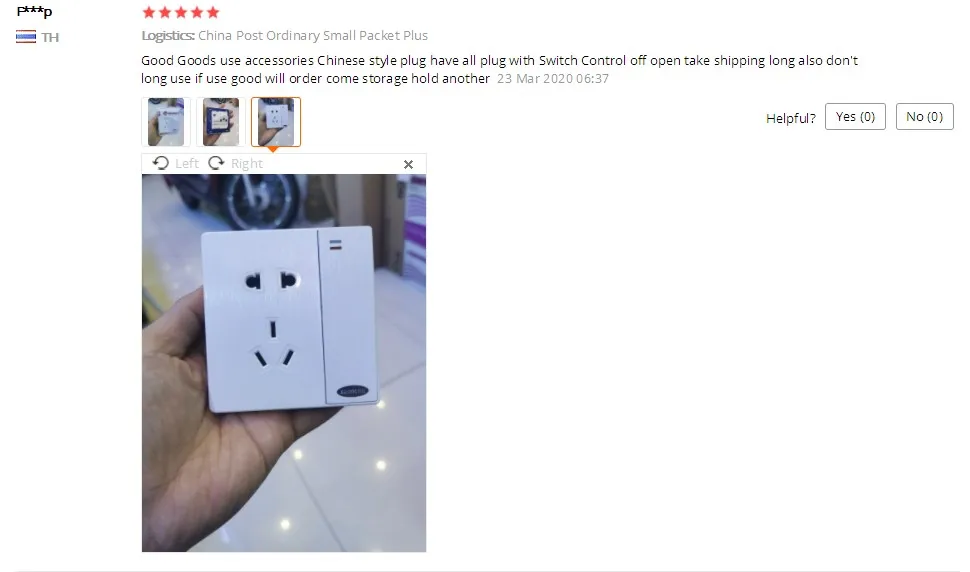970x572 pixels.
Task: Open the second review photo thumbnail
Action: pyautogui.click(x=221, y=122)
